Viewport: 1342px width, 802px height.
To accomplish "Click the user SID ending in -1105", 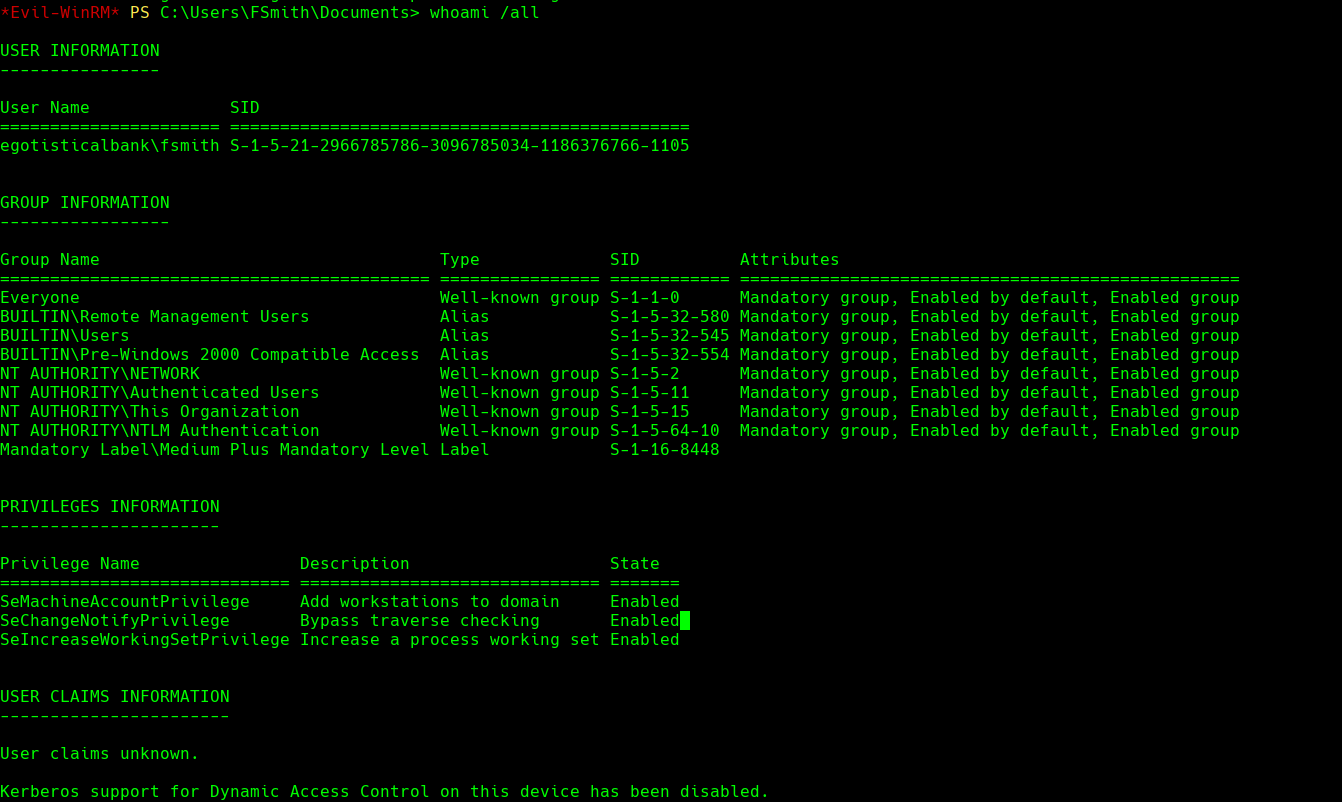I will tap(460, 146).
